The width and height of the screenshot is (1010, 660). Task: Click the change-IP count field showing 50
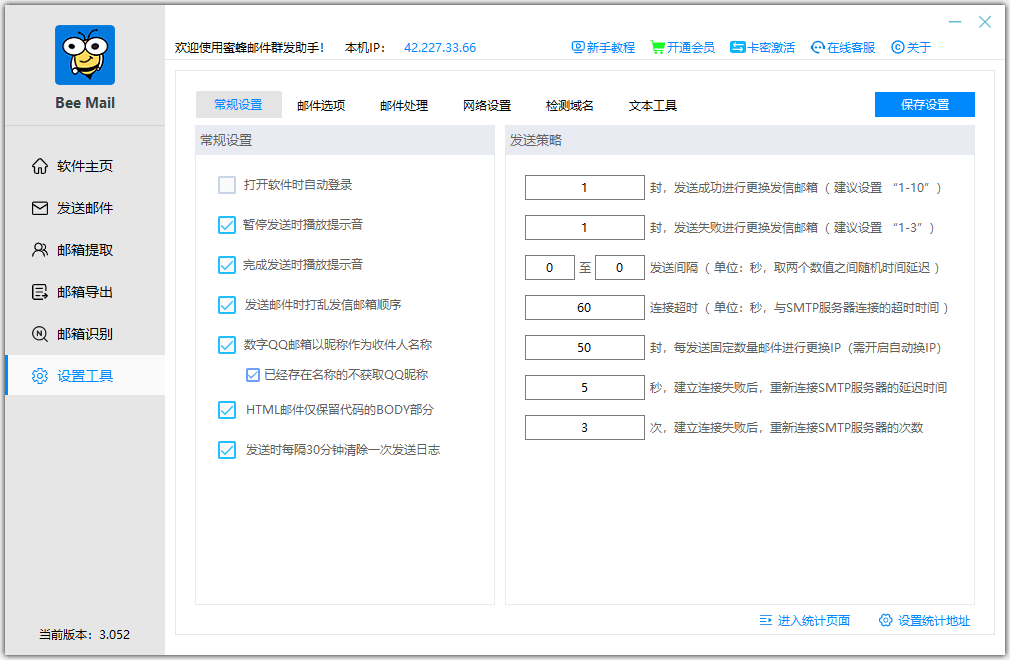(x=584, y=348)
